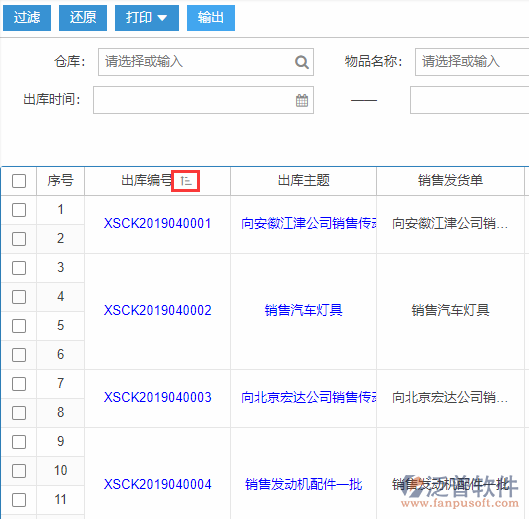529x519 pixels.
Task: Click 销售发货单 cell 销售汽车灯具
Action: pyautogui.click(x=450, y=310)
